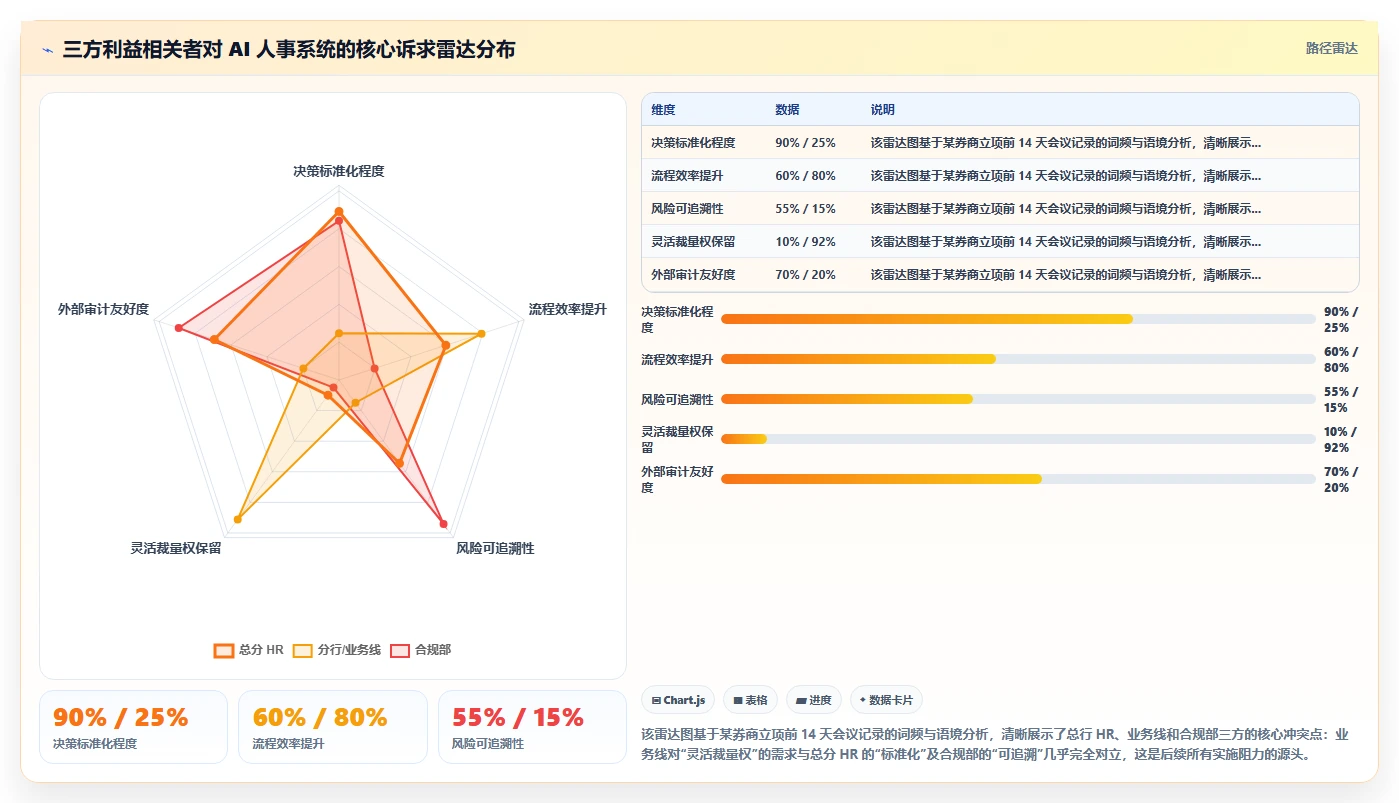Click the 60% / 80% value in table
Screen dimensions: 1399x803
[x=805, y=175]
